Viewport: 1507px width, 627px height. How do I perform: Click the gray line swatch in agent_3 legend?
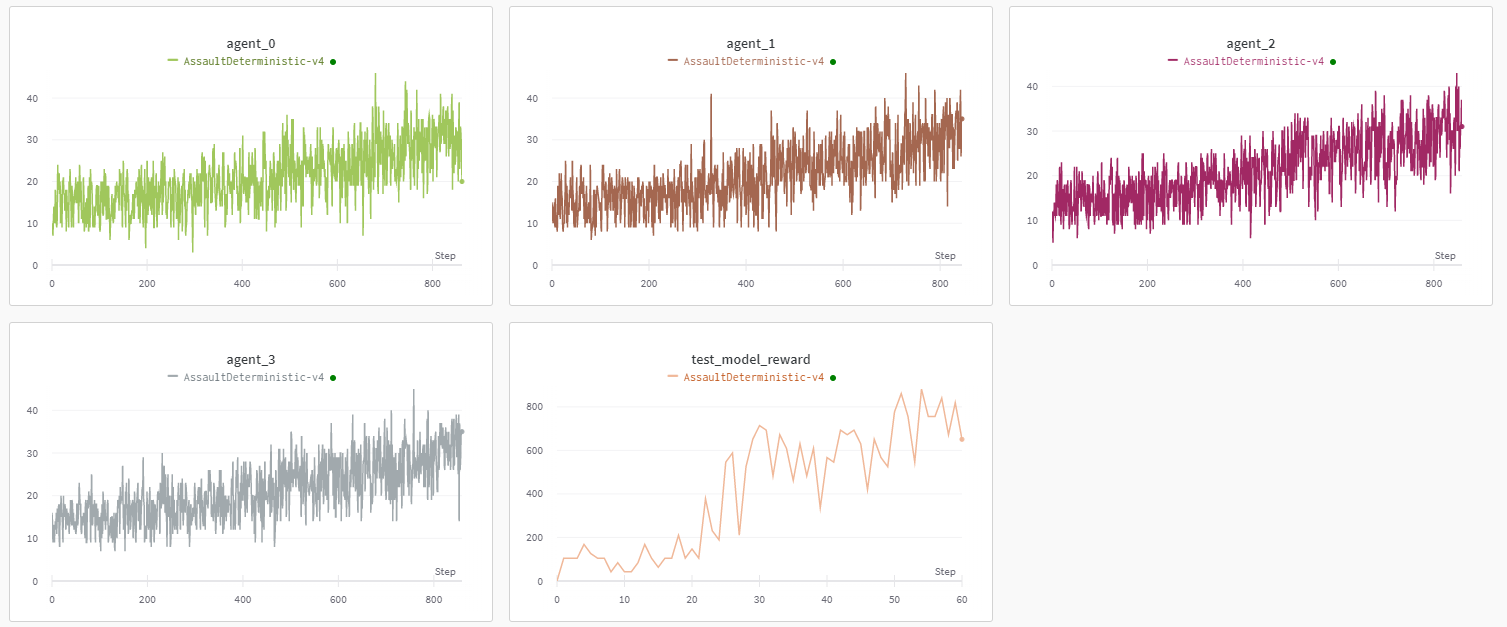pos(173,377)
